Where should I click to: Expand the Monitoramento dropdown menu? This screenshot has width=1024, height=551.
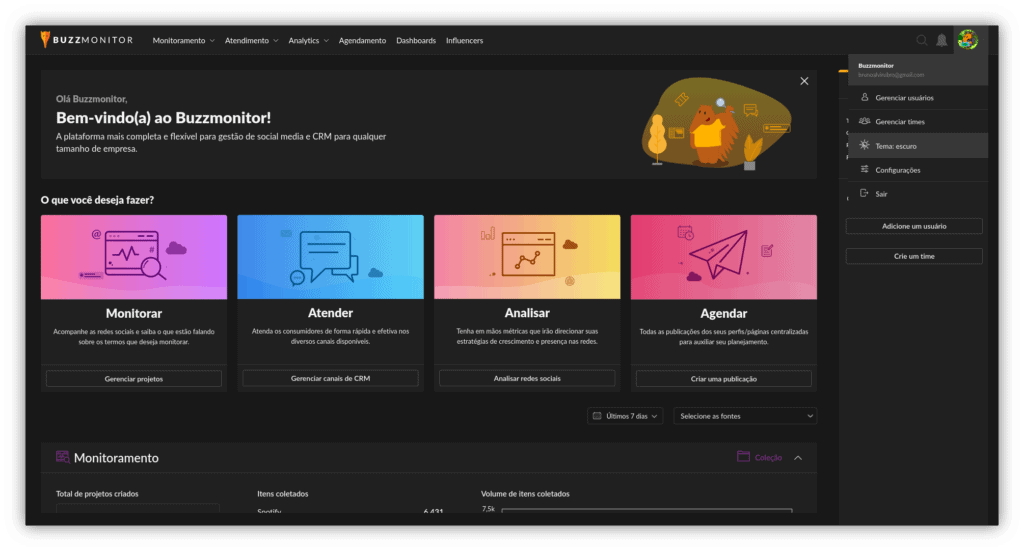point(183,41)
